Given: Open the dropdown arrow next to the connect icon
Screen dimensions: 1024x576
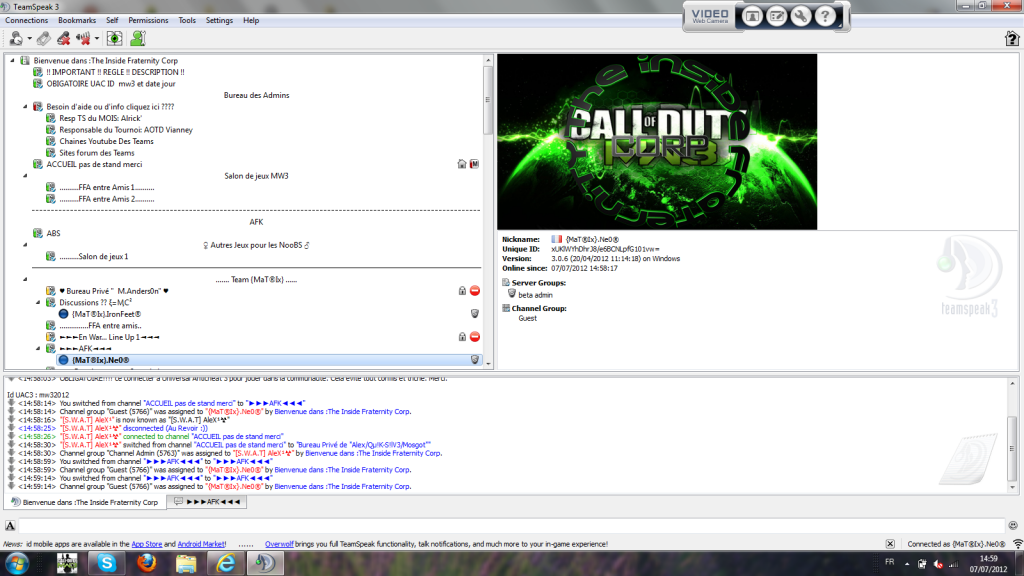Looking at the screenshot, I should (x=29, y=39).
